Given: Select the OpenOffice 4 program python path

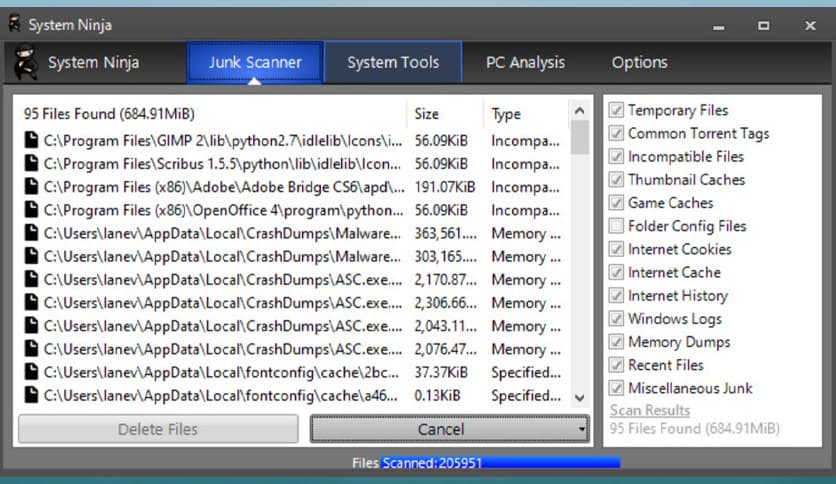Looking at the screenshot, I should (223, 210).
